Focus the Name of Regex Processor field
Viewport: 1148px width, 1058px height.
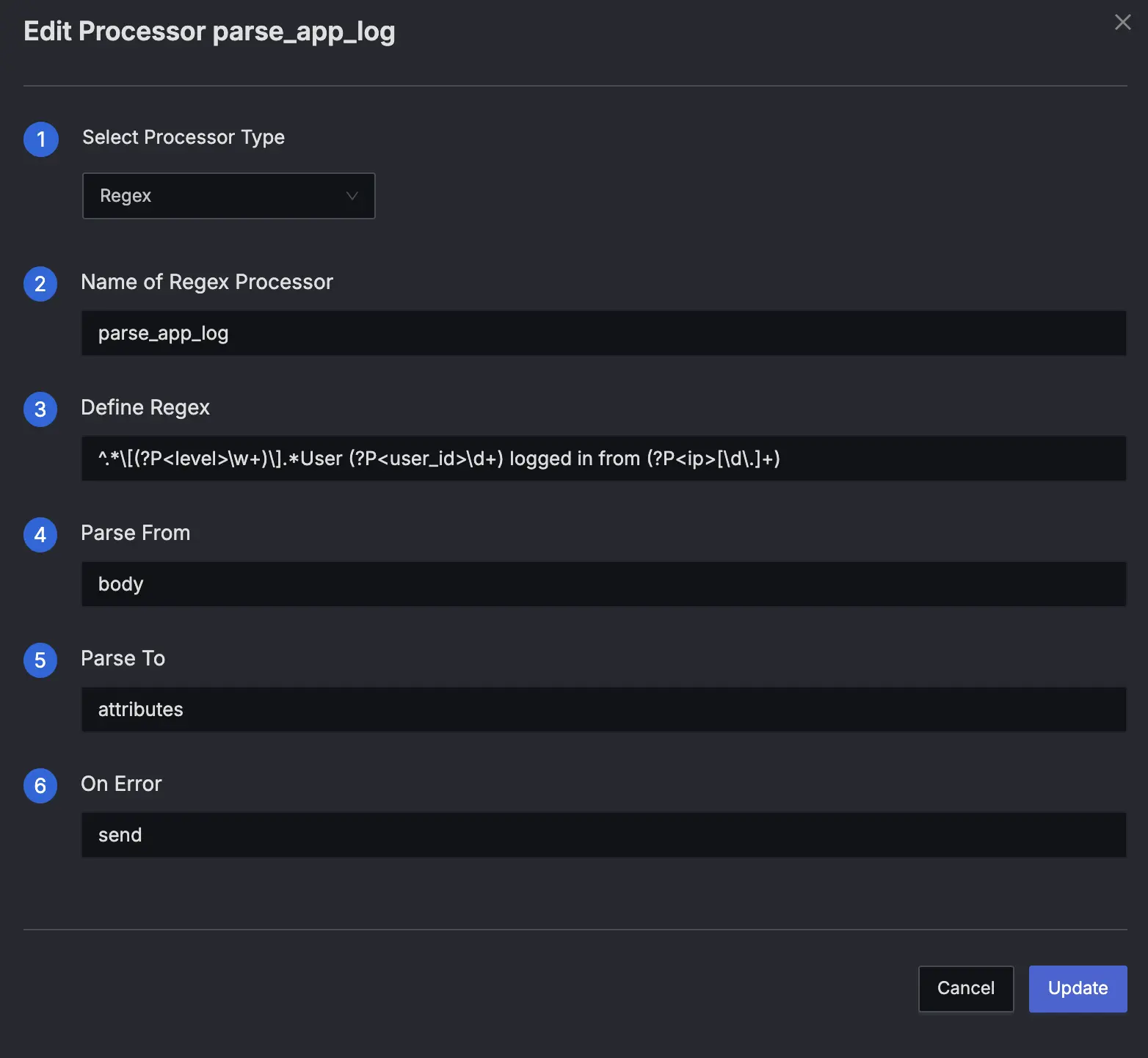pos(603,333)
